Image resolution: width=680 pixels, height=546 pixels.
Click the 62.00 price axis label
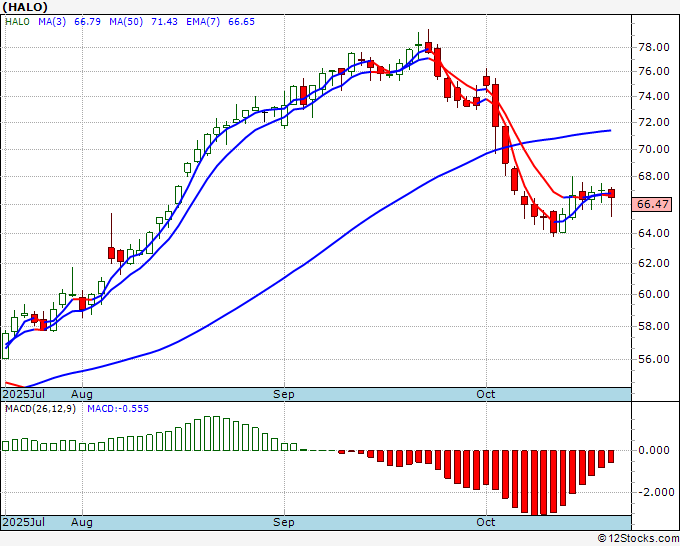[654, 263]
